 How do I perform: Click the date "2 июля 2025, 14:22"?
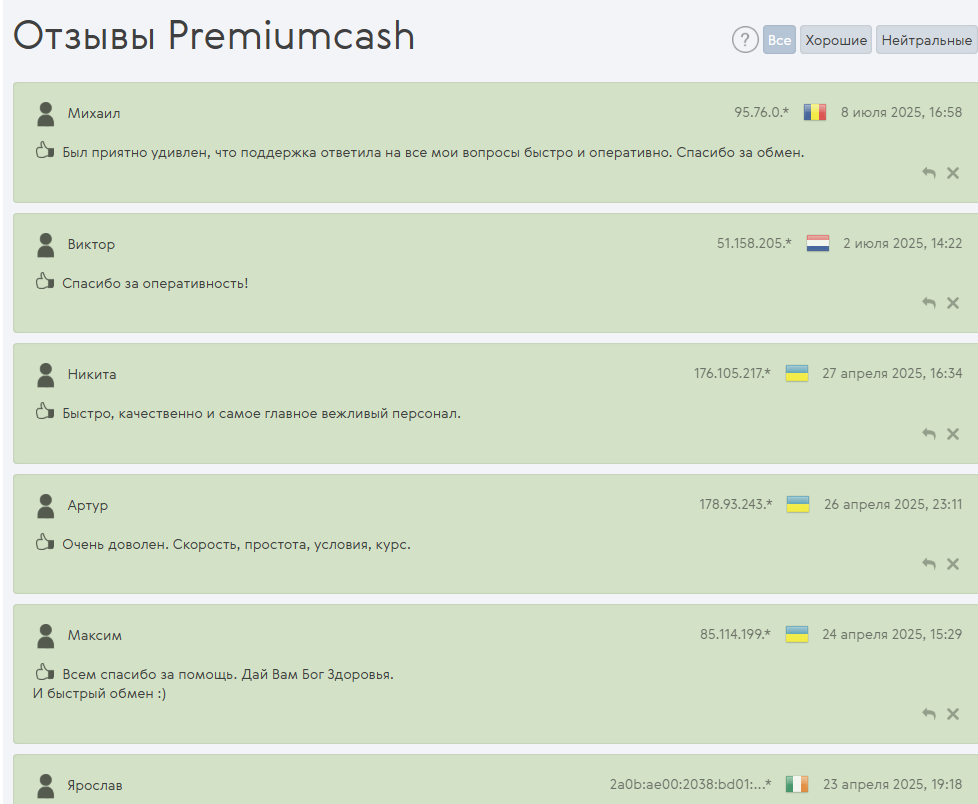(x=903, y=243)
